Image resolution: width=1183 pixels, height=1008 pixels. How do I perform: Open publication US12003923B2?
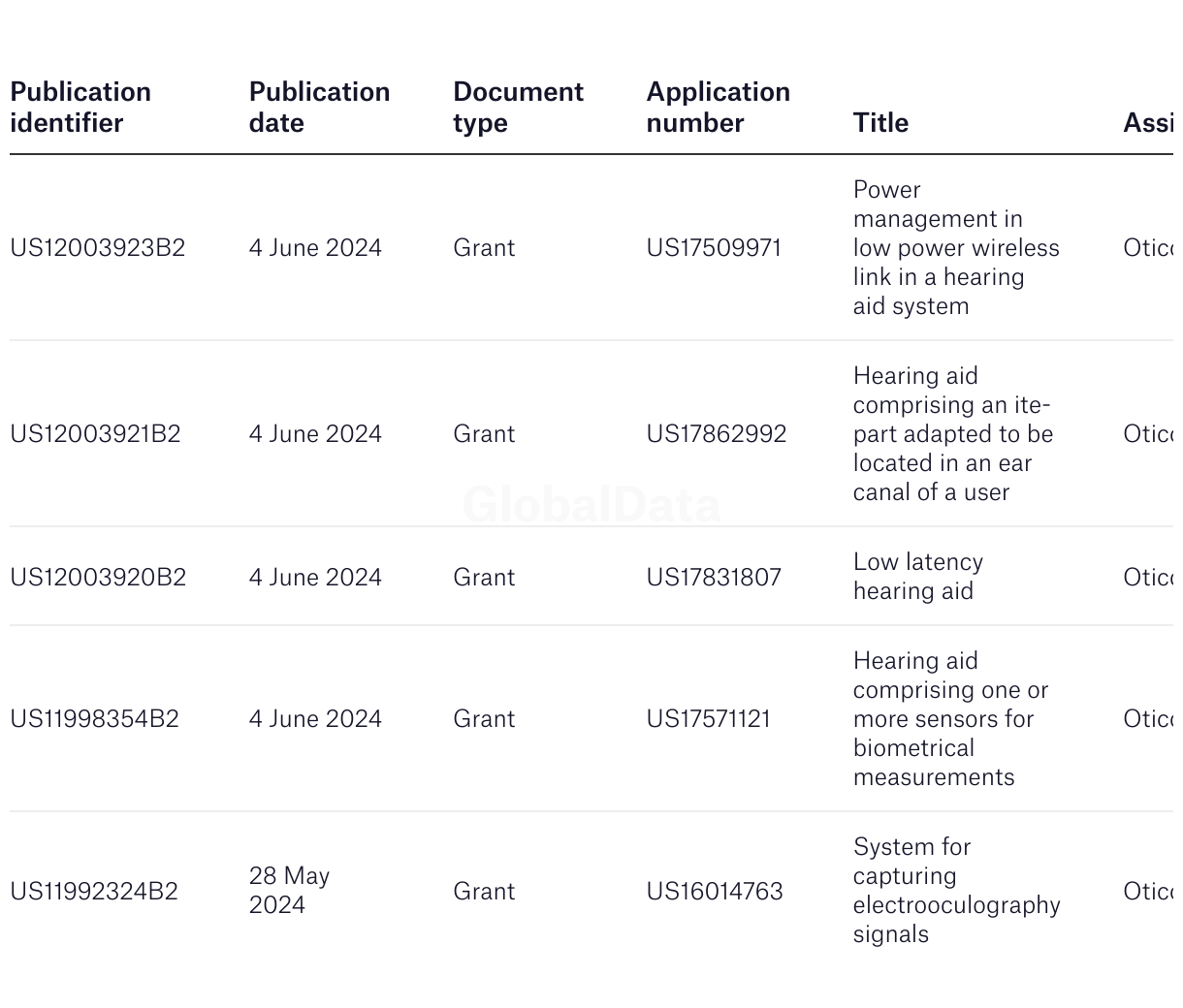tap(97, 248)
